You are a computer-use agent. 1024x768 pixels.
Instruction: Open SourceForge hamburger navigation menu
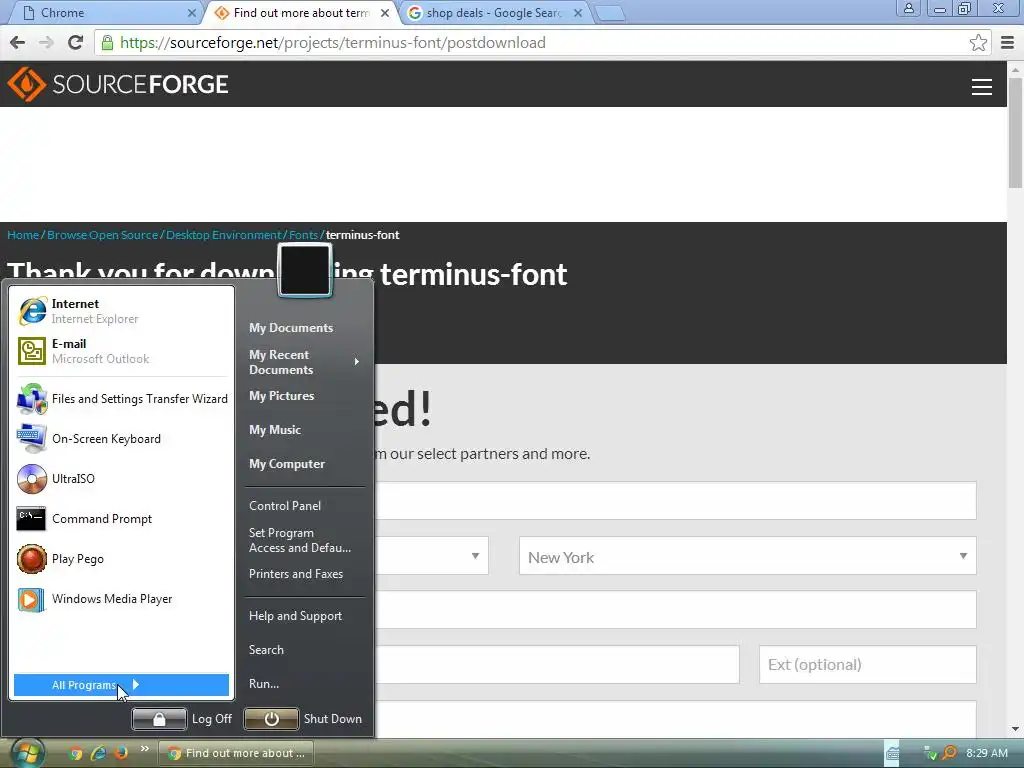[982, 87]
